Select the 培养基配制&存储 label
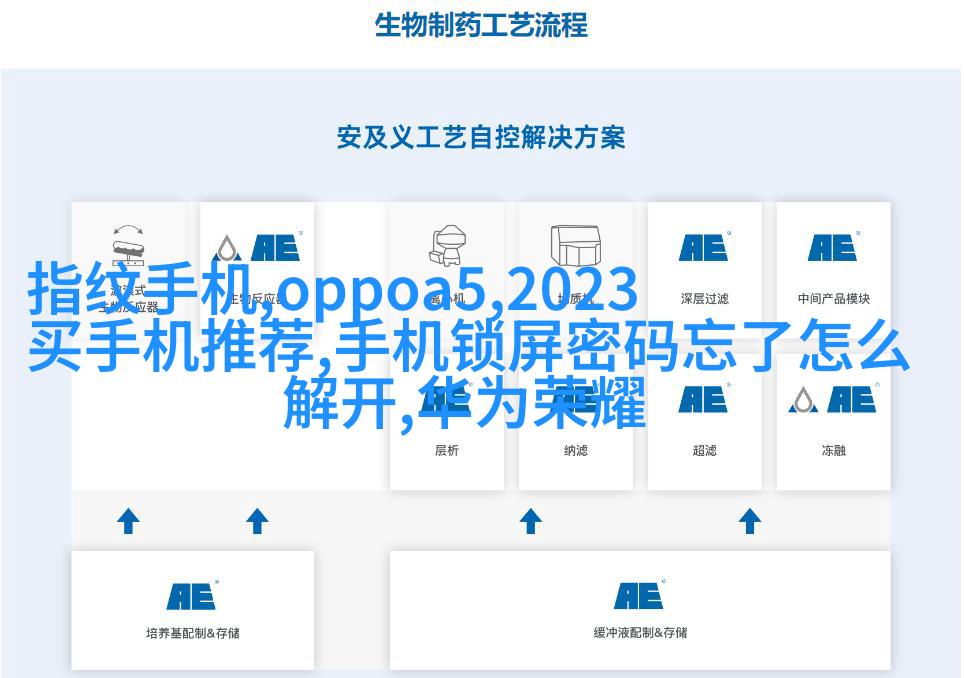The image size is (964, 678). point(192,633)
